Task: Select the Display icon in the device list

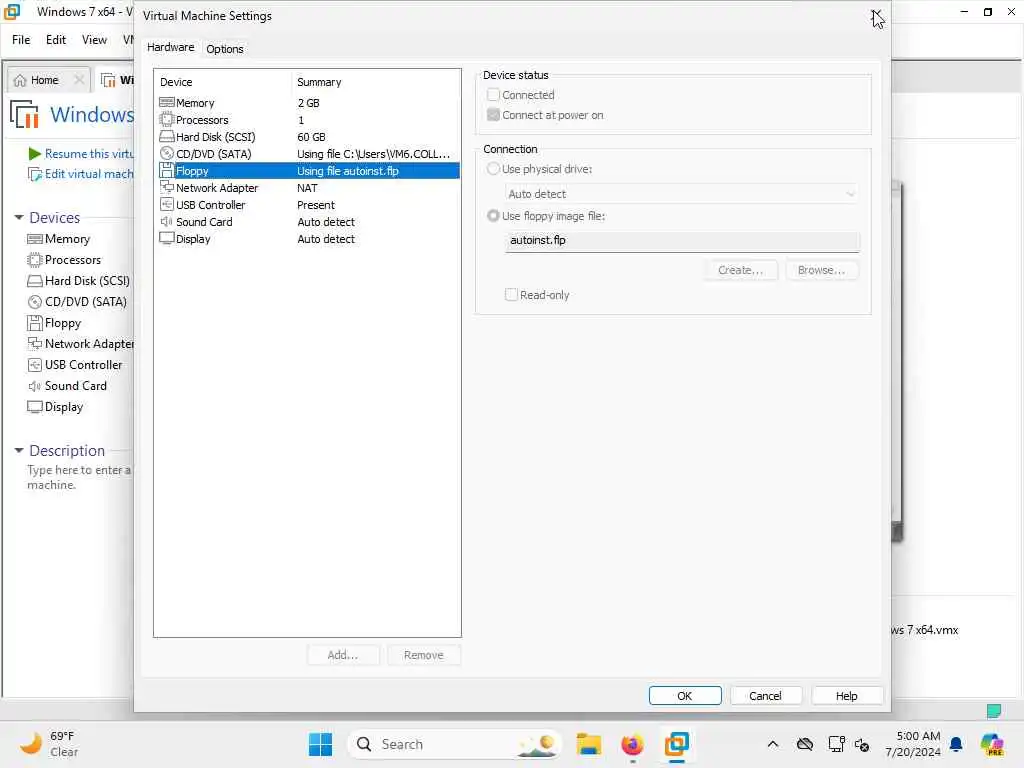Action: (167, 238)
